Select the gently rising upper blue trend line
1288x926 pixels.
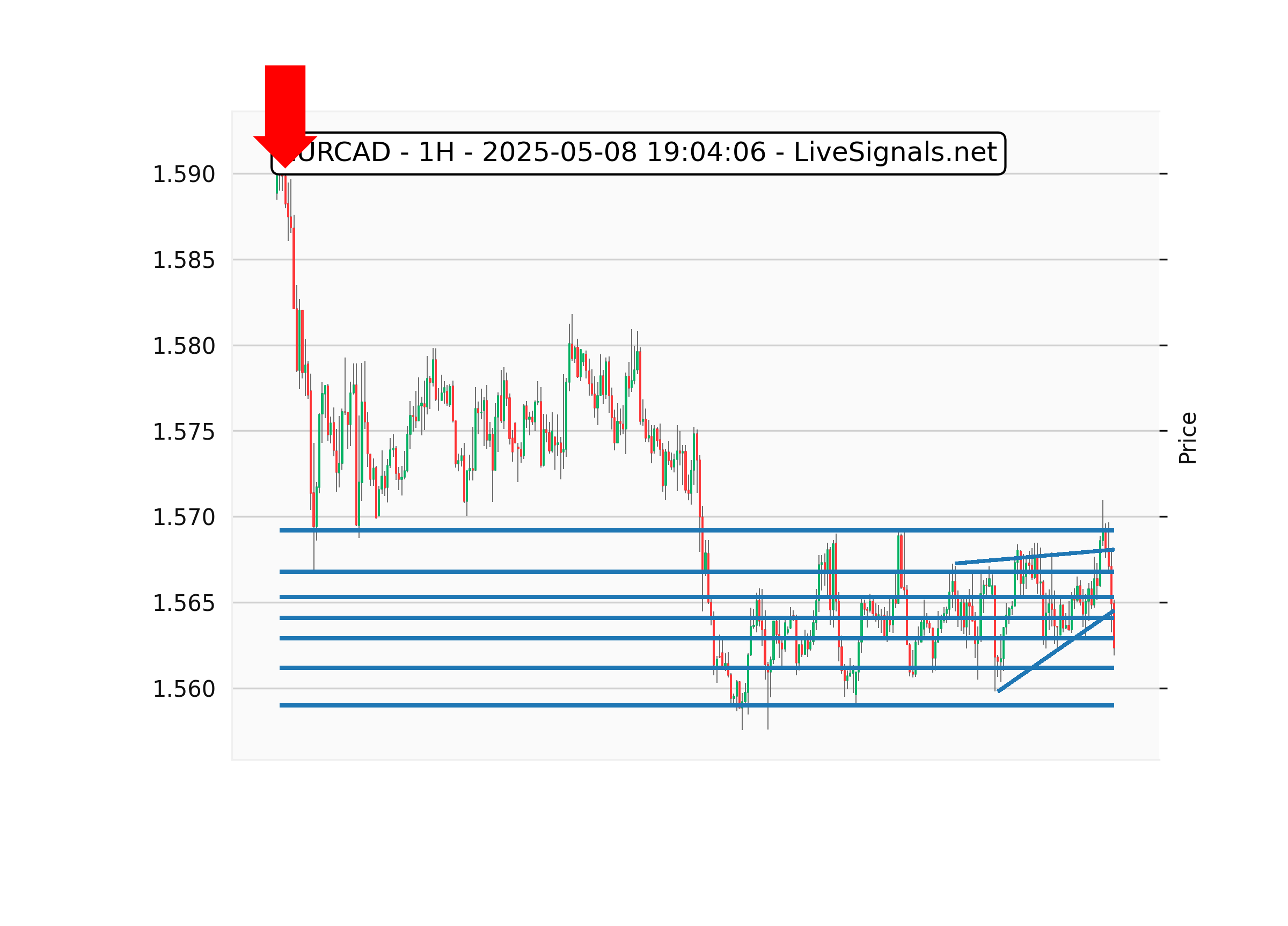pyautogui.click(x=1034, y=557)
